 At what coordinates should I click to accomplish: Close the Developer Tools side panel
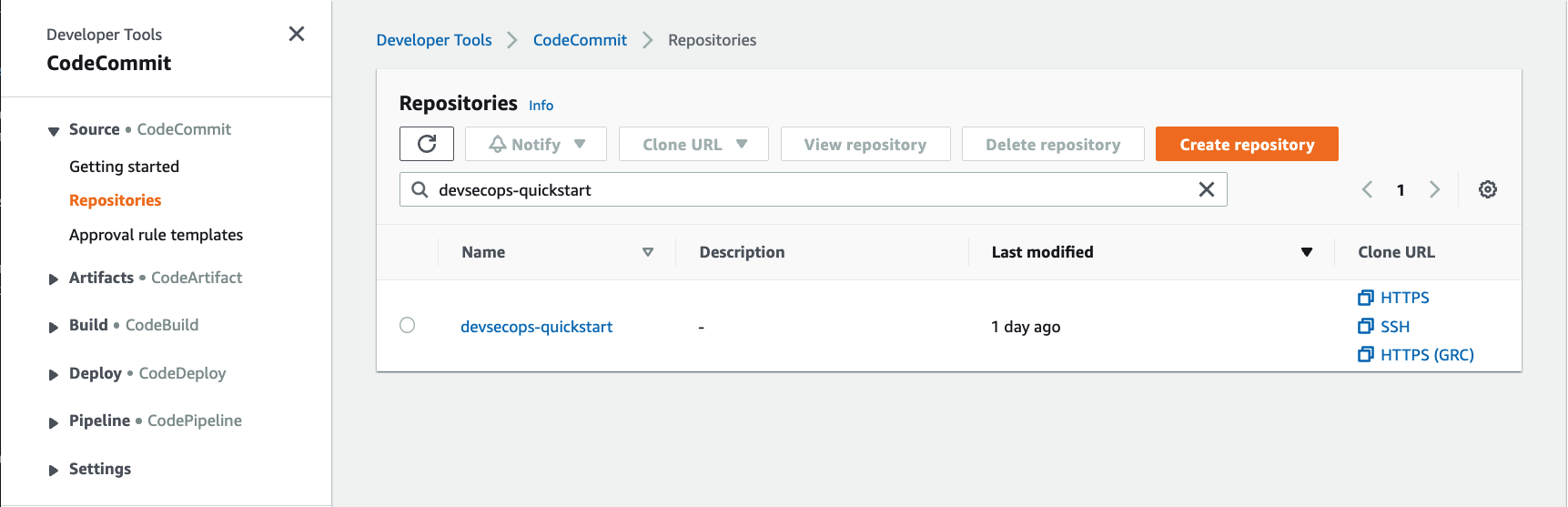[x=297, y=34]
